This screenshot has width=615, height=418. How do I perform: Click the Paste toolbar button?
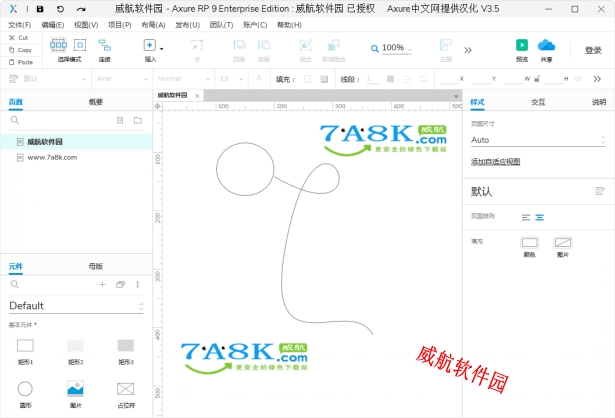point(21,62)
